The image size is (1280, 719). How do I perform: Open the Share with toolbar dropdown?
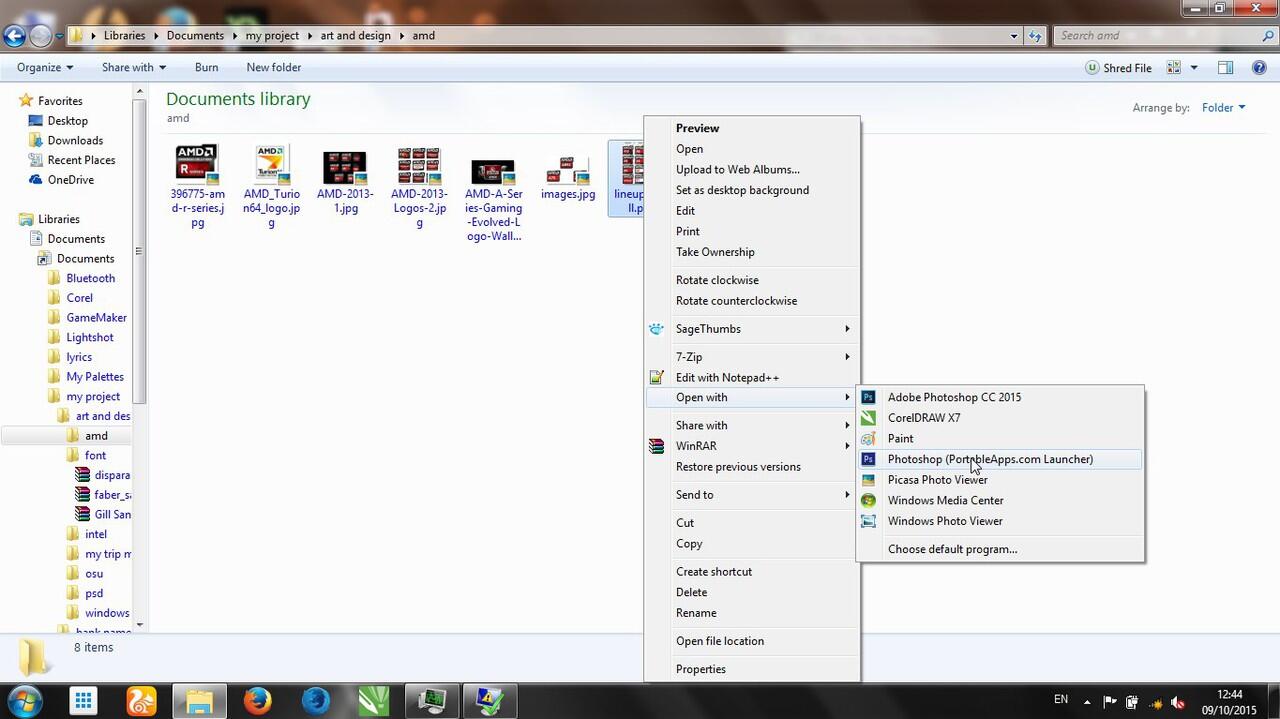[x=134, y=67]
